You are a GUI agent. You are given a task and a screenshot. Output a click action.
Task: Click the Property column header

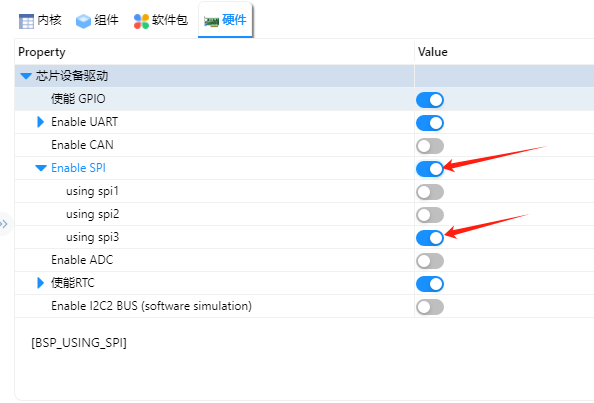[42, 52]
